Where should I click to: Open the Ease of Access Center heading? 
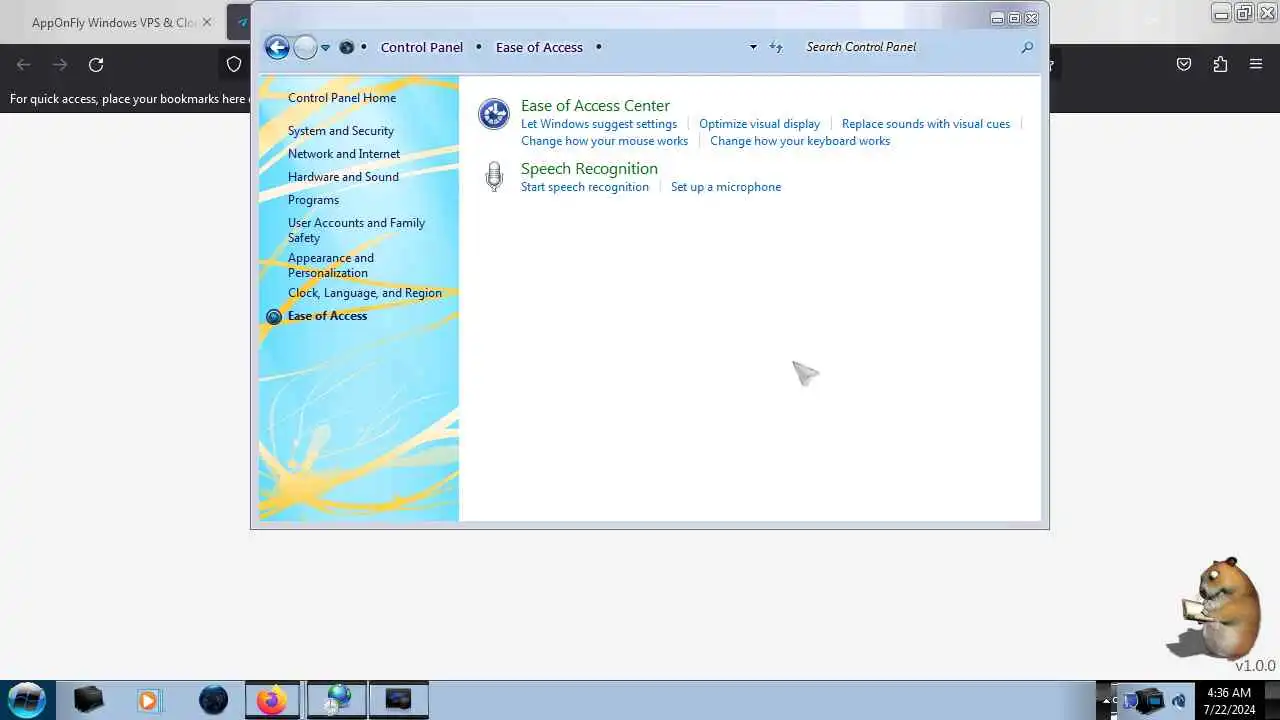(595, 105)
